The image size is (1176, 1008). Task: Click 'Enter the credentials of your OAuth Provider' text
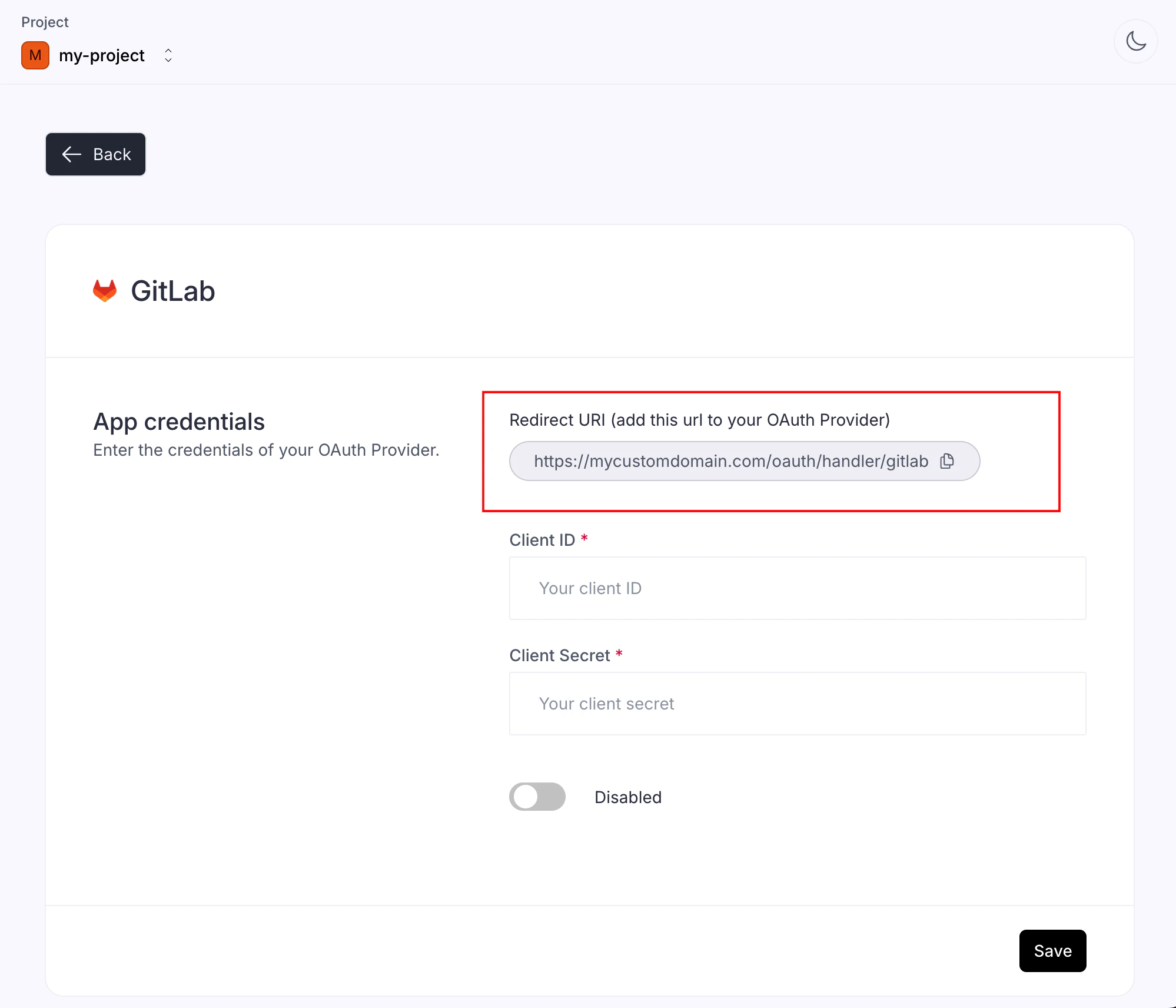(266, 450)
